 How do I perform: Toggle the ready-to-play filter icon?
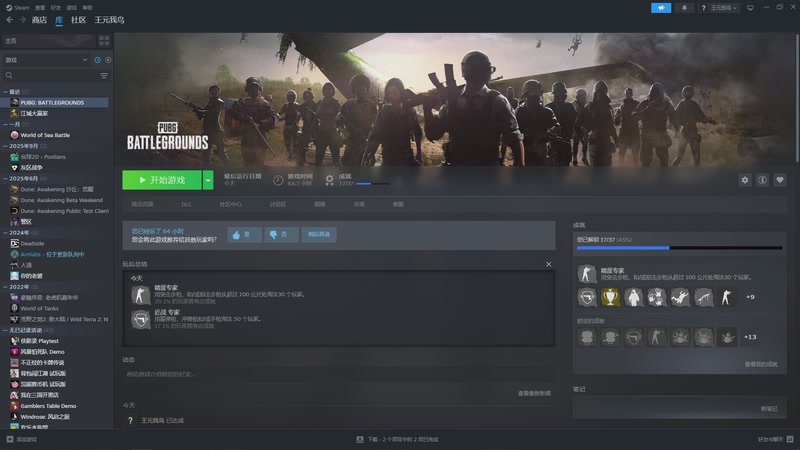point(108,60)
